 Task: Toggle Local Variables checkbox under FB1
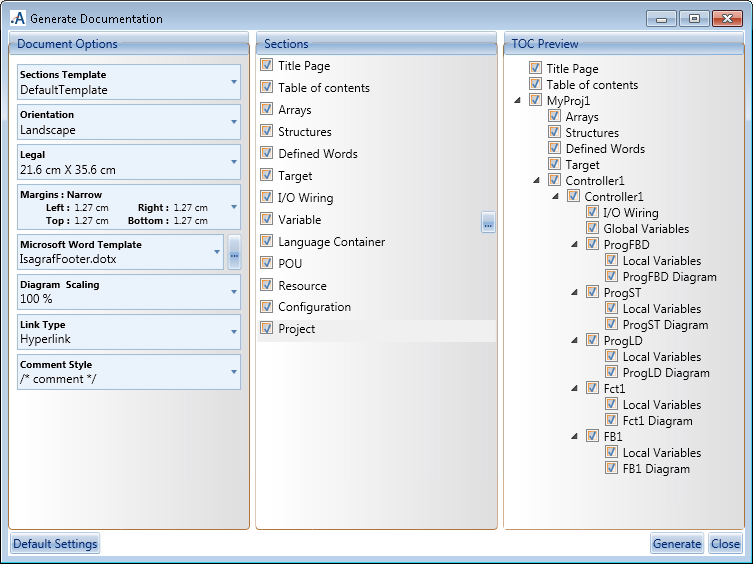(611, 452)
